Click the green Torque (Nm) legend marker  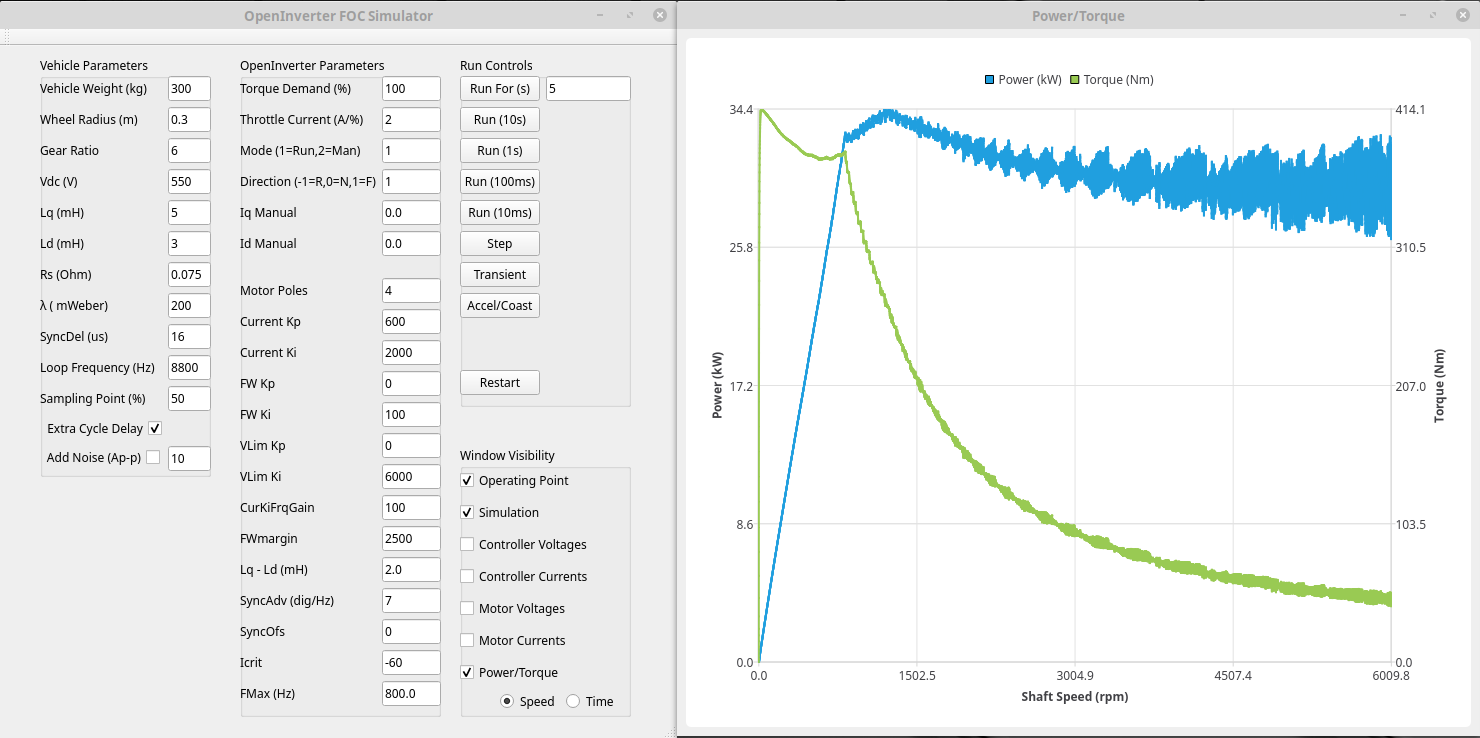[1075, 80]
